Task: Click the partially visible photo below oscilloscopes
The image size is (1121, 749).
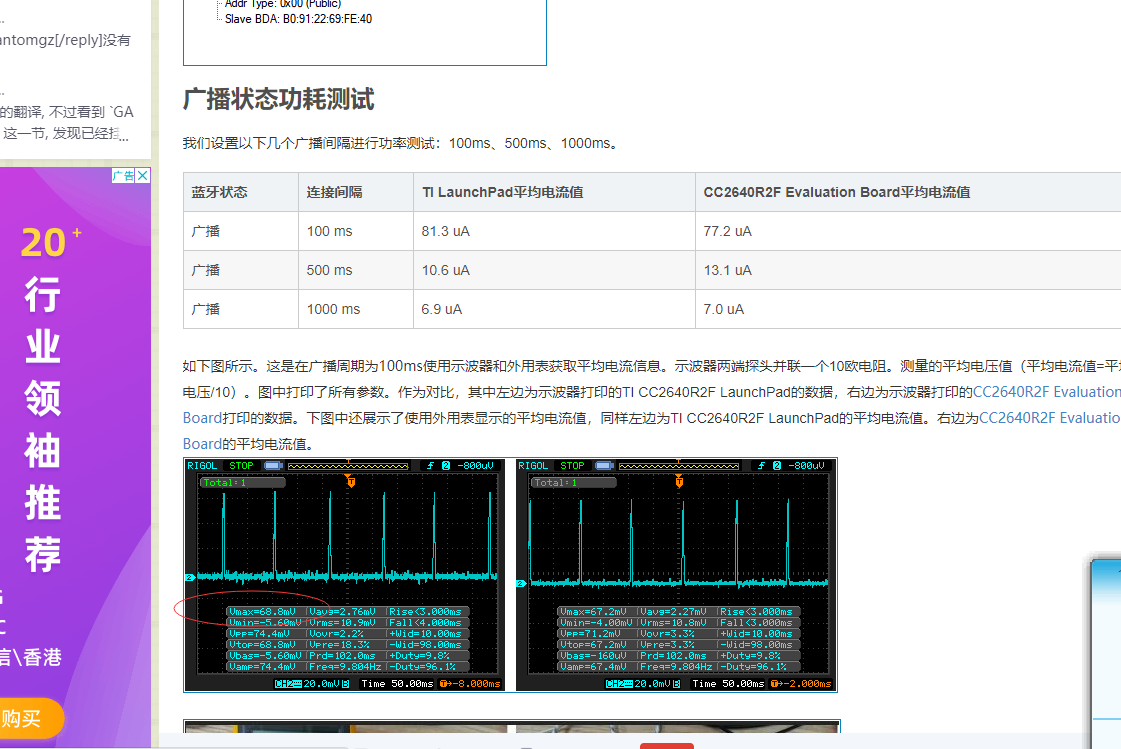Action: [511, 727]
